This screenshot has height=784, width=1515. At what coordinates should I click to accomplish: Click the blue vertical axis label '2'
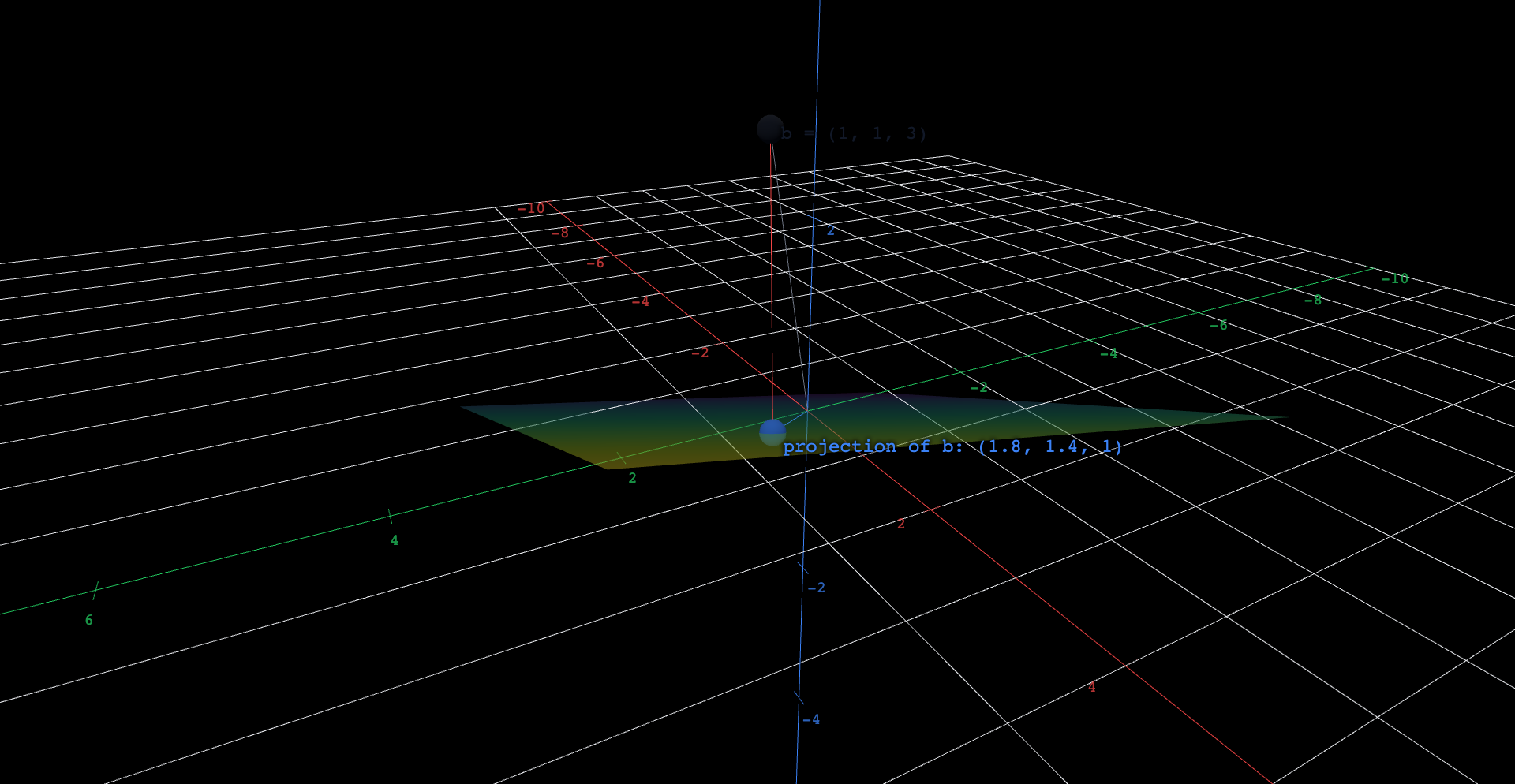(830, 230)
